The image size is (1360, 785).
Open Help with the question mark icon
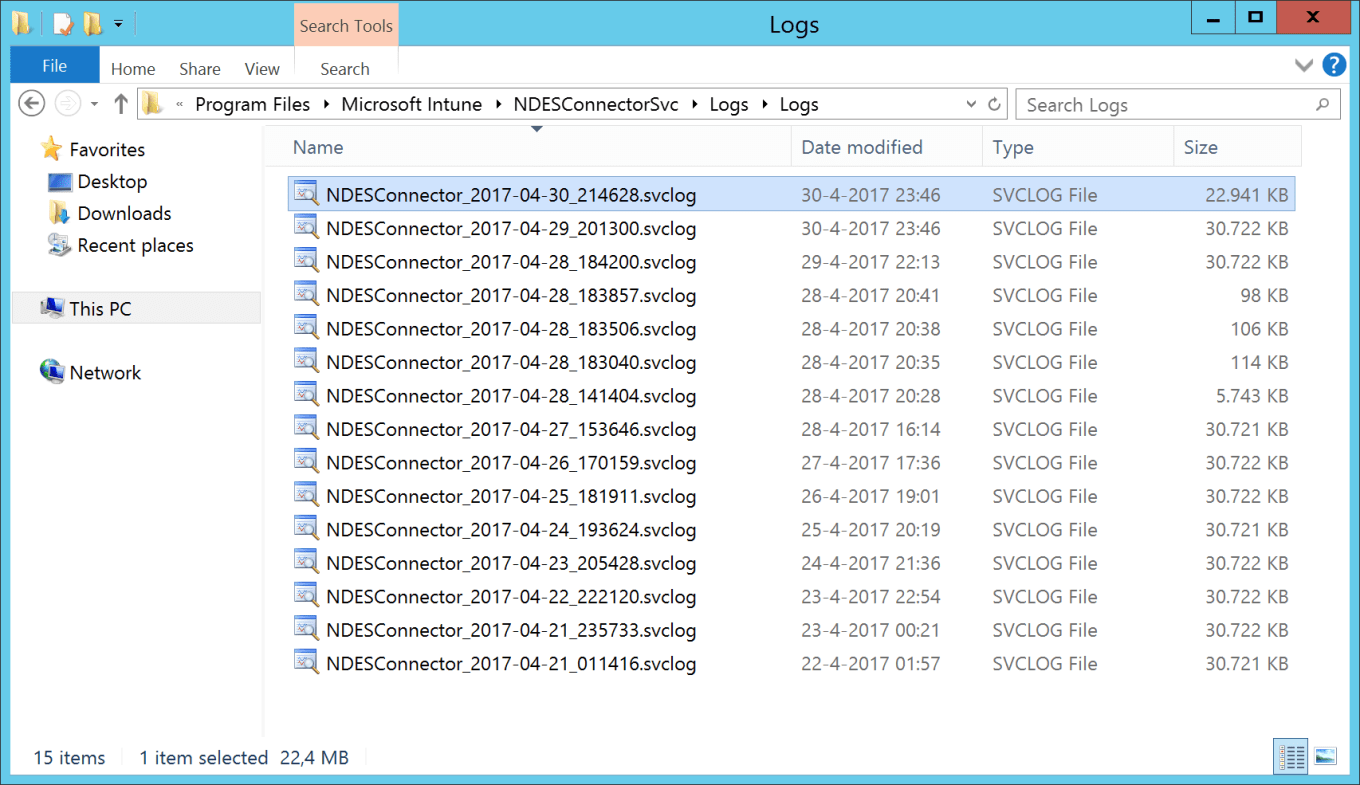point(1334,65)
